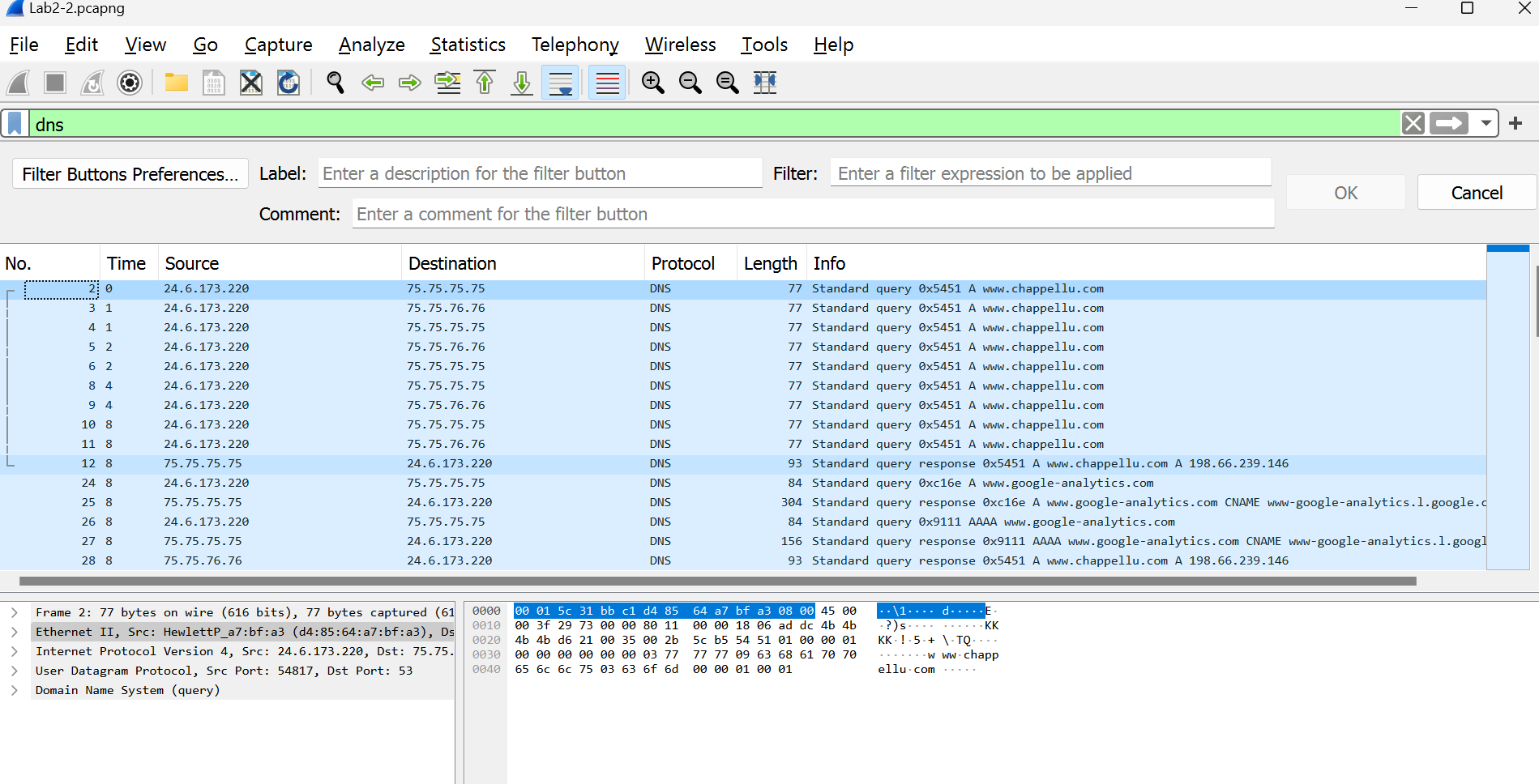Select packet 24 google-analytics query row
The width and height of the screenshot is (1539, 784).
pos(743,483)
